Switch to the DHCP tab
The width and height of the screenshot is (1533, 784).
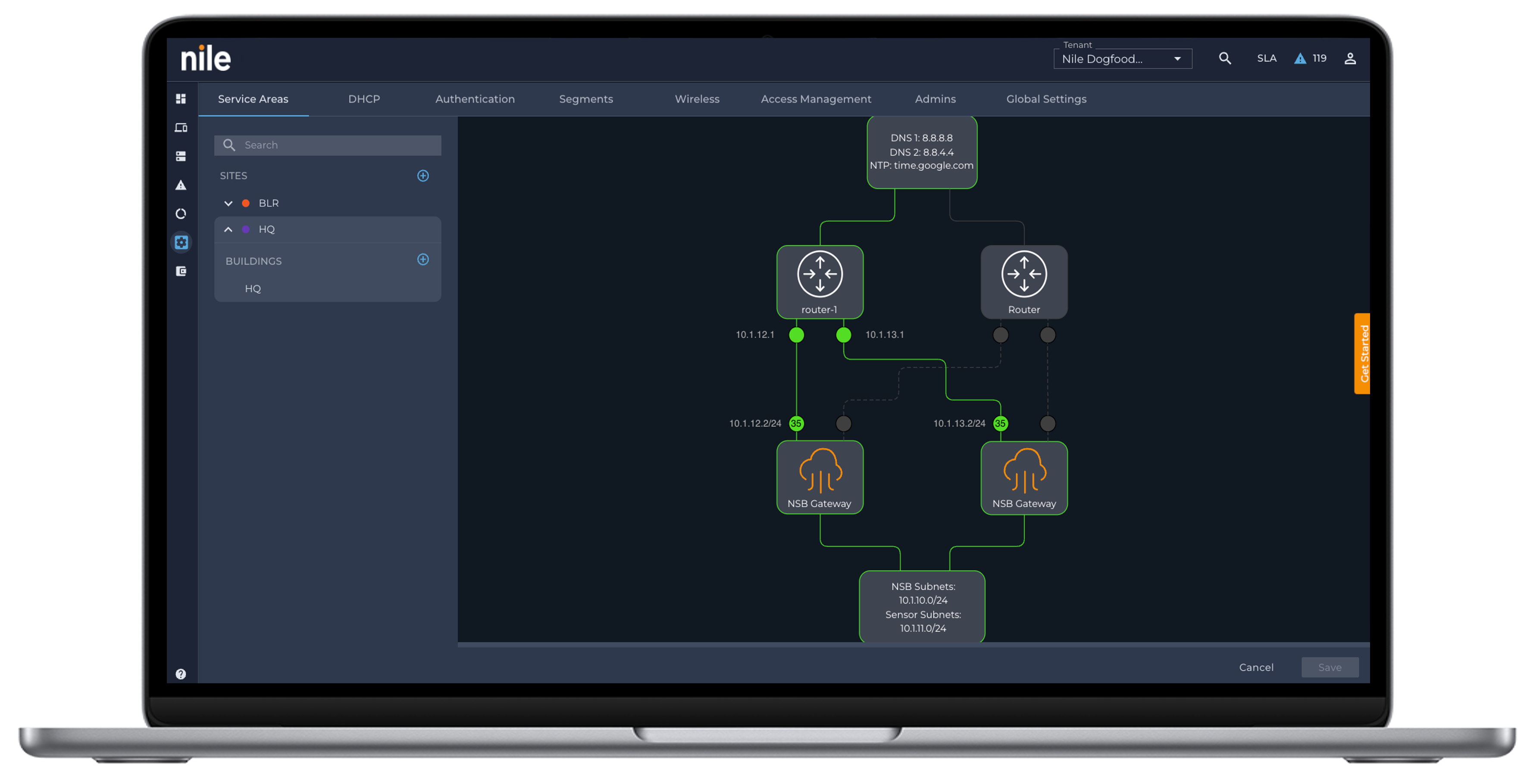click(x=363, y=99)
